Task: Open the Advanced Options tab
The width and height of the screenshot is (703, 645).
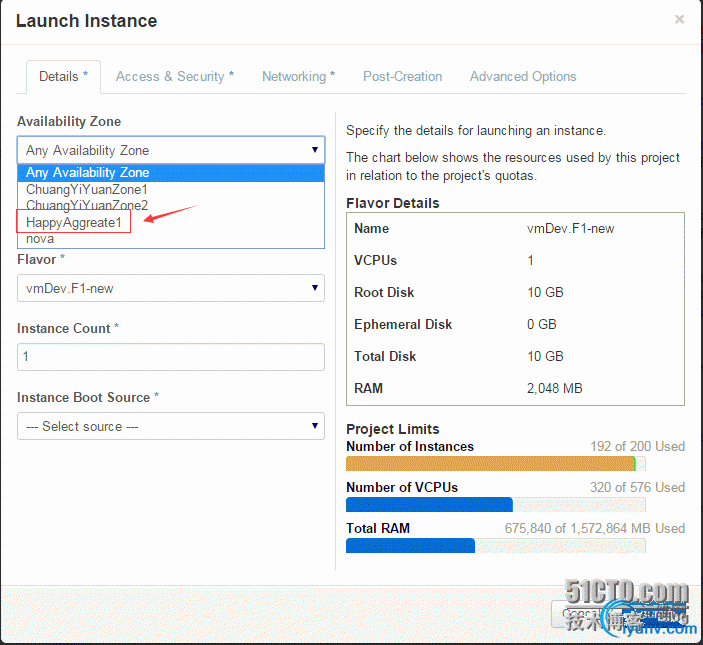Action: pyautogui.click(x=522, y=77)
